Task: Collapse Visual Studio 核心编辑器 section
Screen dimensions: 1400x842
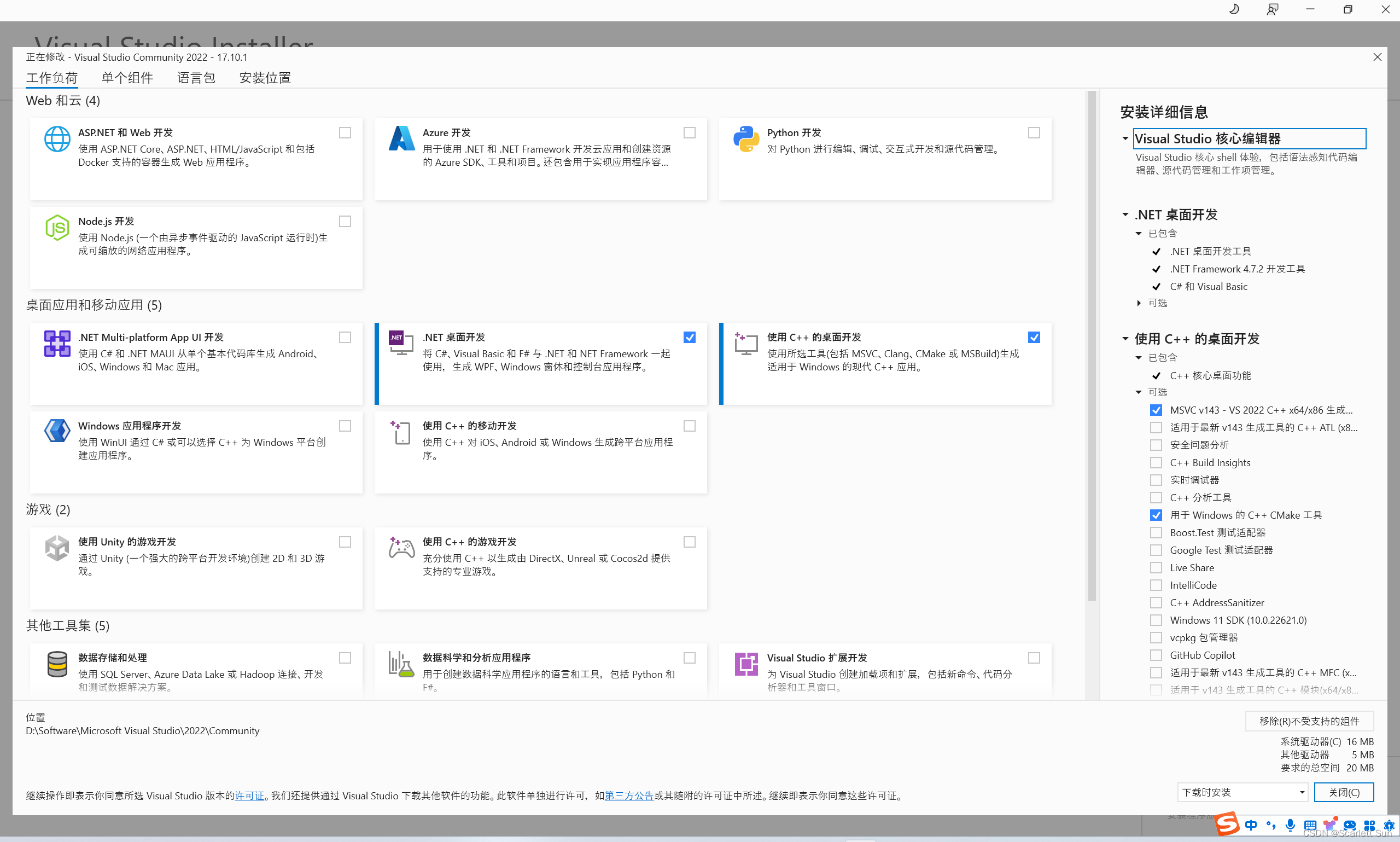Action: pos(1125,138)
